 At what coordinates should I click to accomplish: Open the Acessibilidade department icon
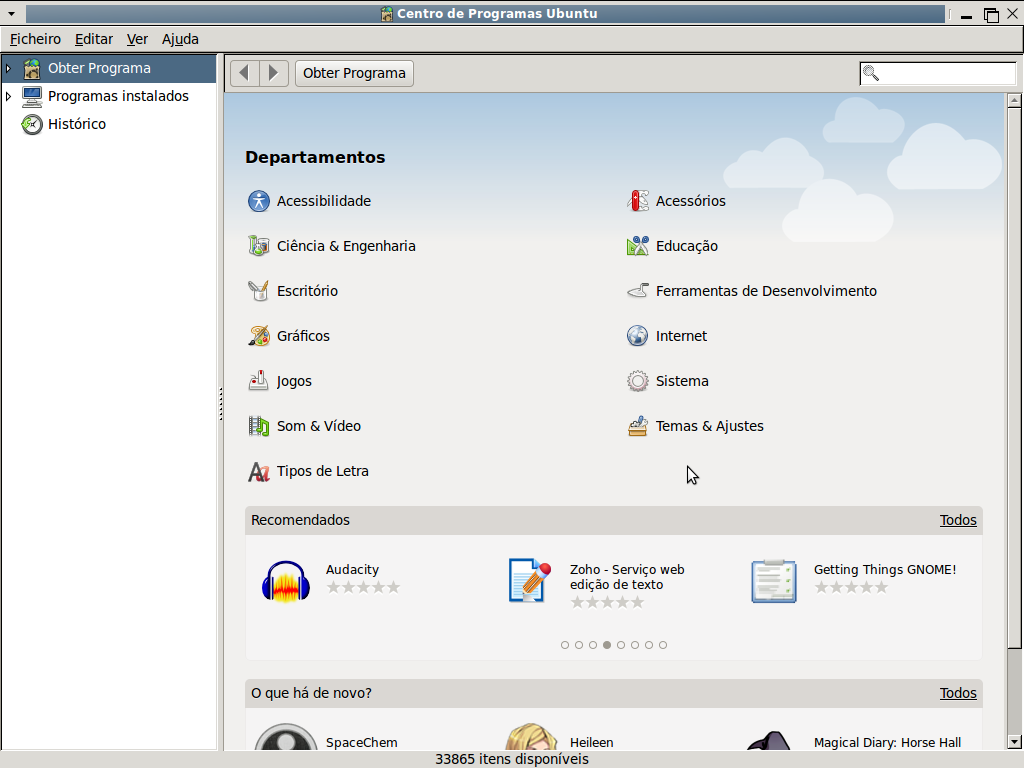click(x=259, y=201)
